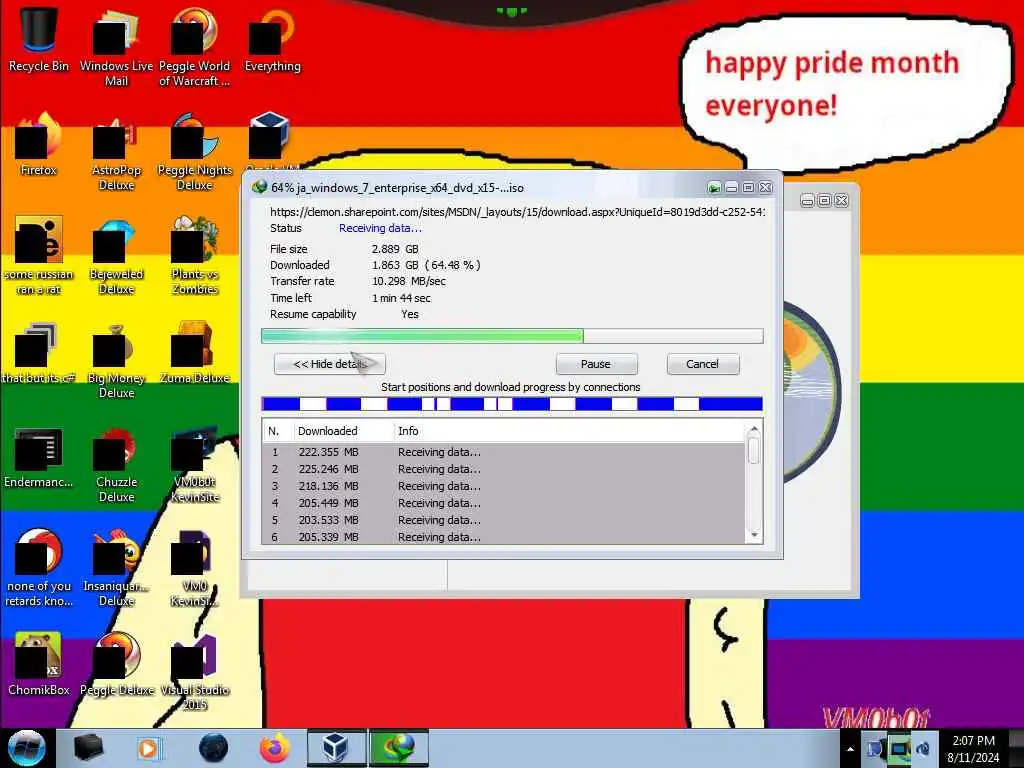Collapse with the '<< Hide details' button
Image resolution: width=1024 pixels, height=768 pixels.
coord(330,364)
